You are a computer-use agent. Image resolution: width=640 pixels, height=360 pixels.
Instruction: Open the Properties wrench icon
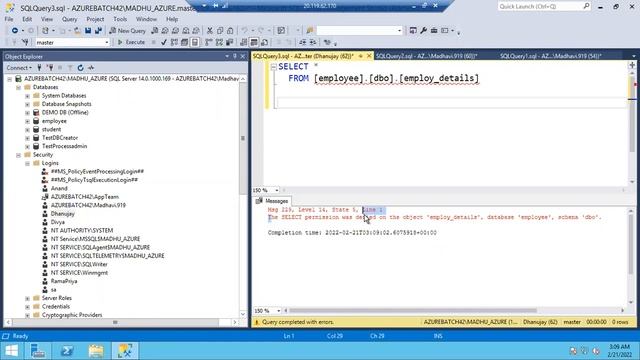424,31
